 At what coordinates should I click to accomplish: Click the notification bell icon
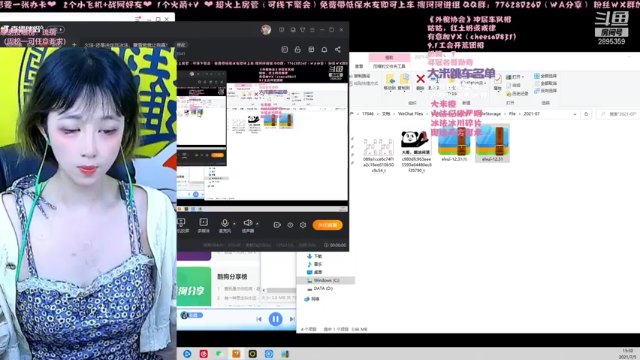(x=324, y=49)
